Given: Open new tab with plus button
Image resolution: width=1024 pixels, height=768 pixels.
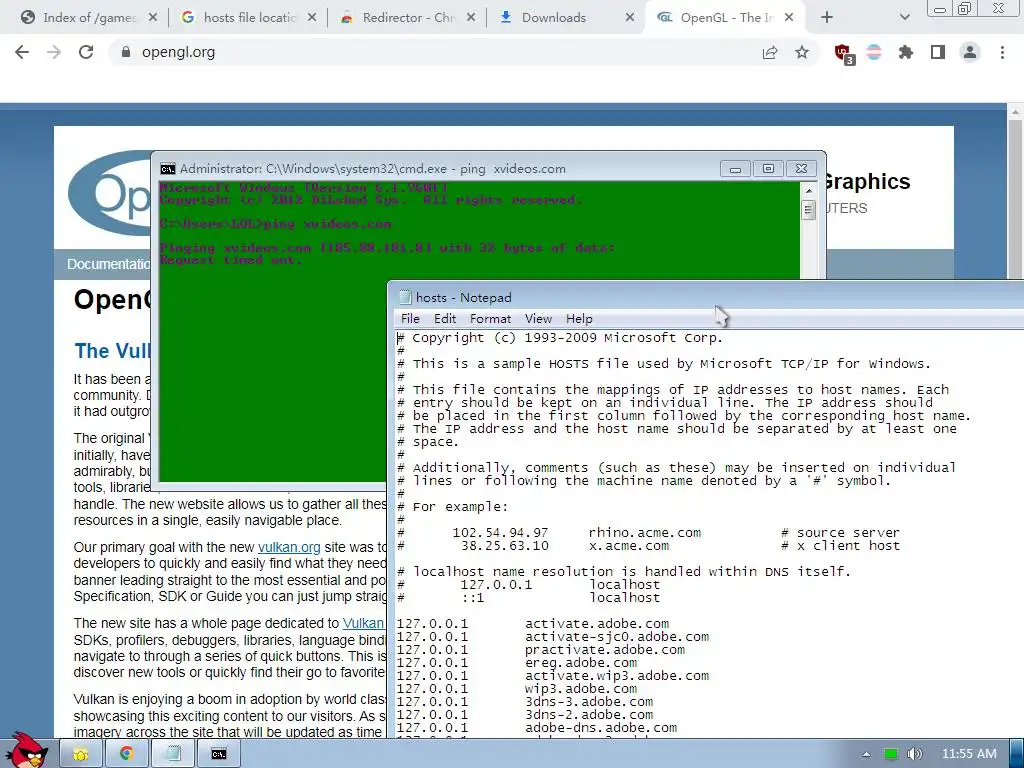Looking at the screenshot, I should (x=827, y=18).
